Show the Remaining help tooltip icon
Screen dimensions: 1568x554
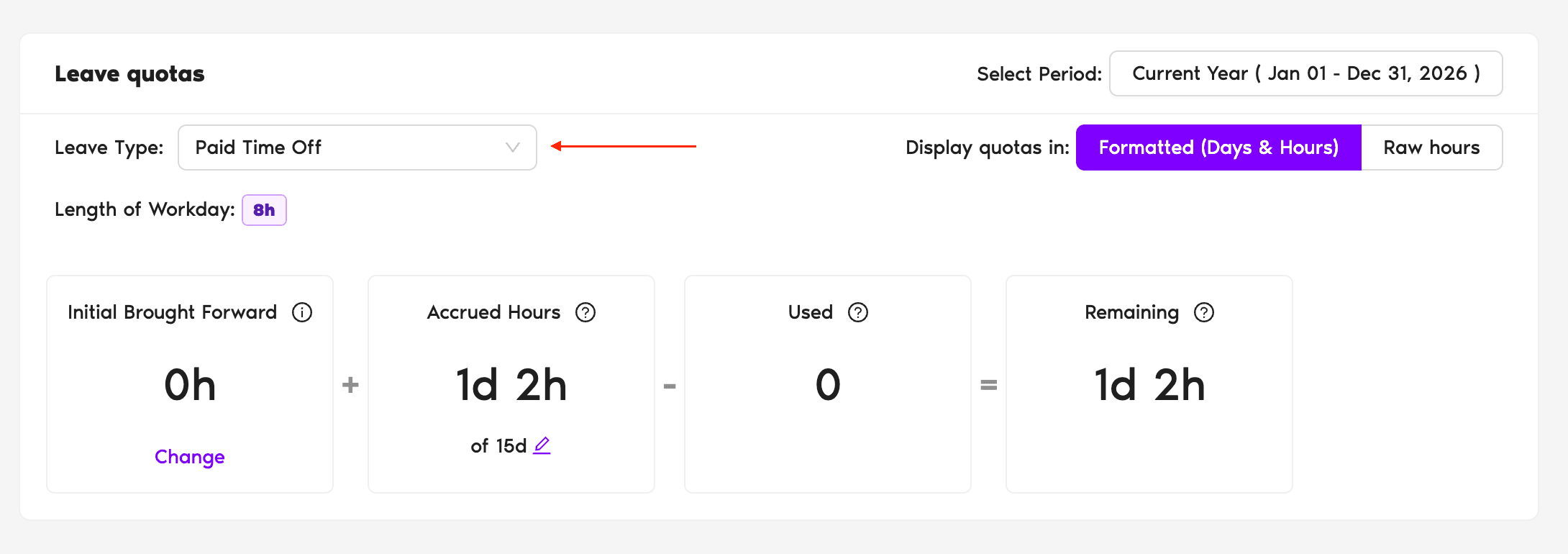coord(1204,312)
